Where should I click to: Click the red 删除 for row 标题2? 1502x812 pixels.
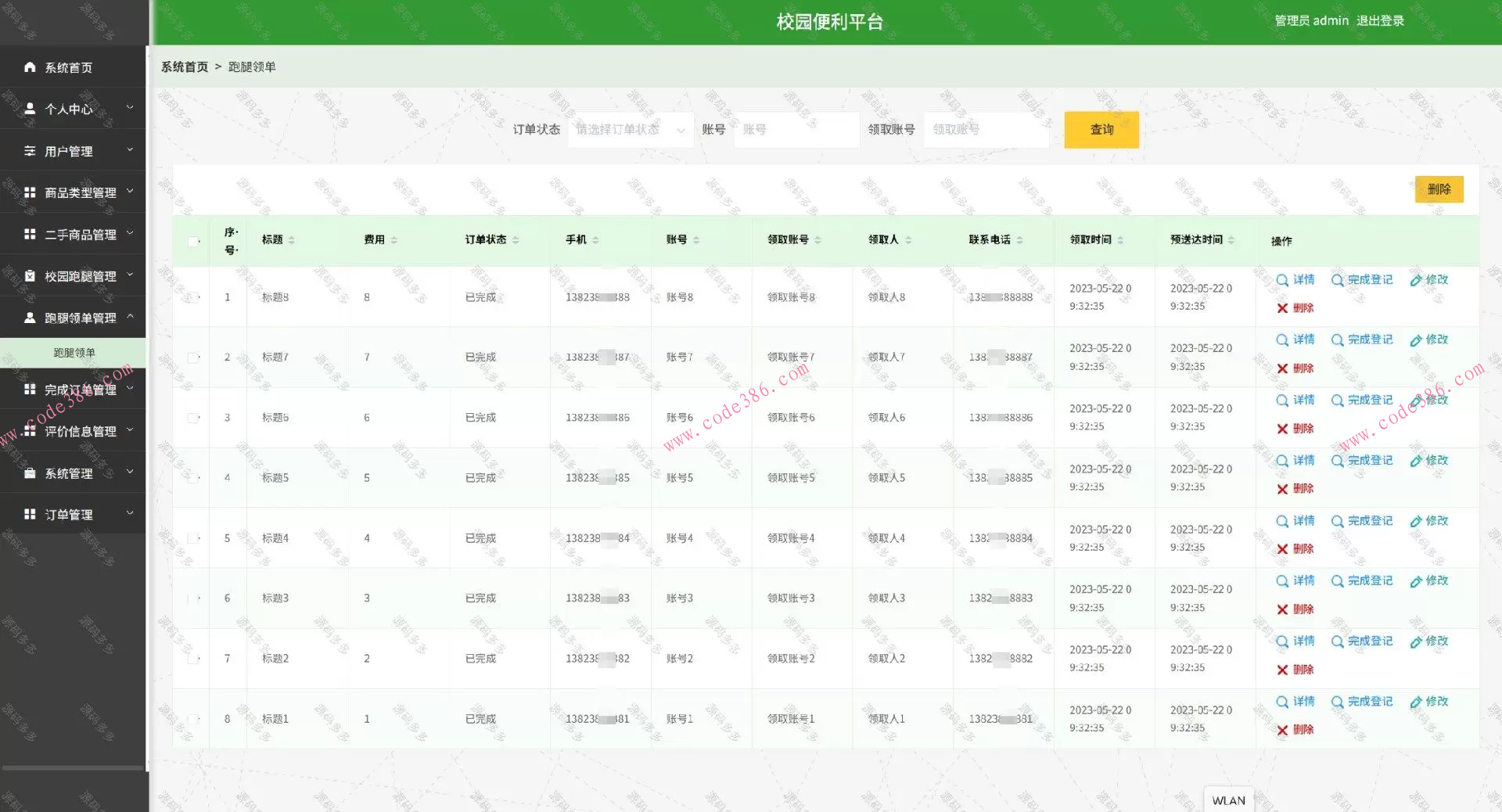coord(1295,670)
